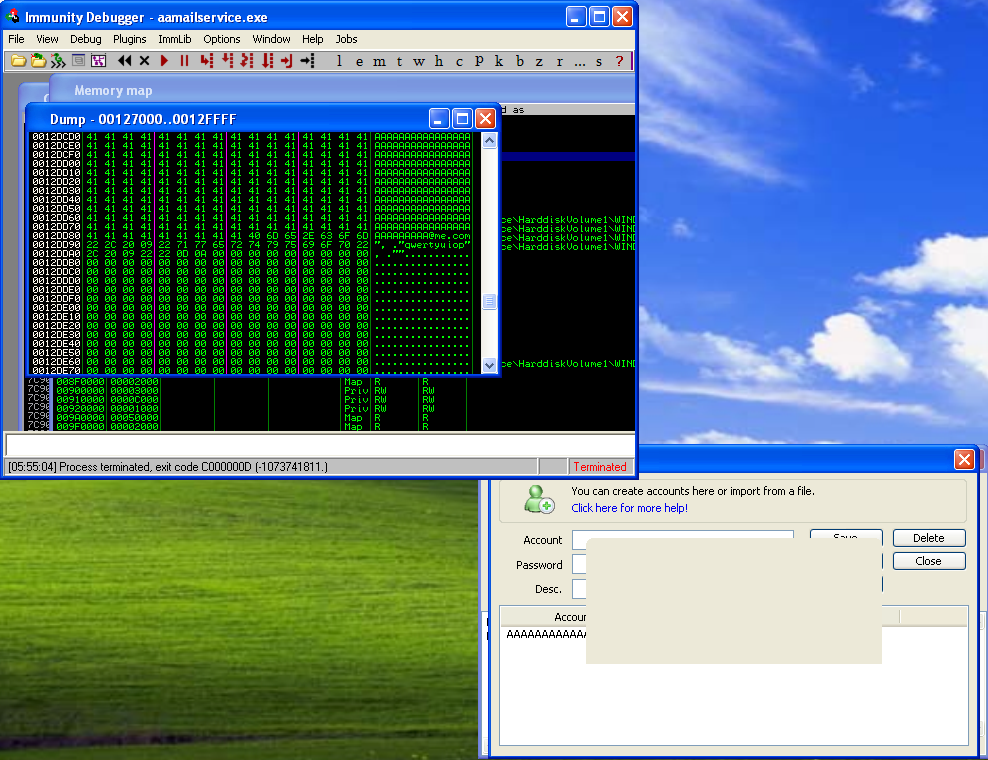Select dump row at address 0012DCD0
The image size is (988, 760).
(251, 136)
